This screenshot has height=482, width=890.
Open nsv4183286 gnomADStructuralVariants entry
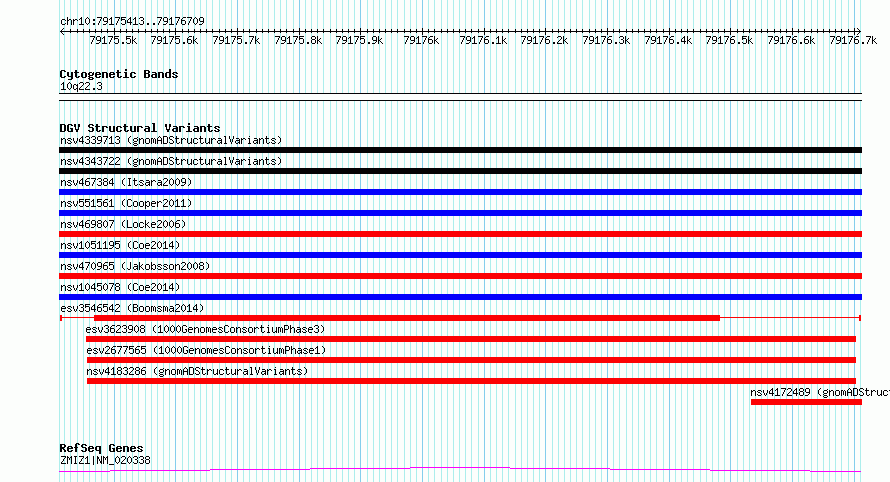[197, 371]
